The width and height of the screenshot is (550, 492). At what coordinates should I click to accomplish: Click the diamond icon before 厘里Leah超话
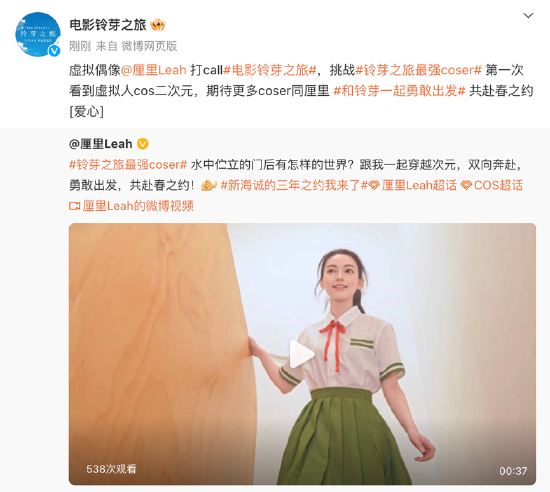(374, 185)
